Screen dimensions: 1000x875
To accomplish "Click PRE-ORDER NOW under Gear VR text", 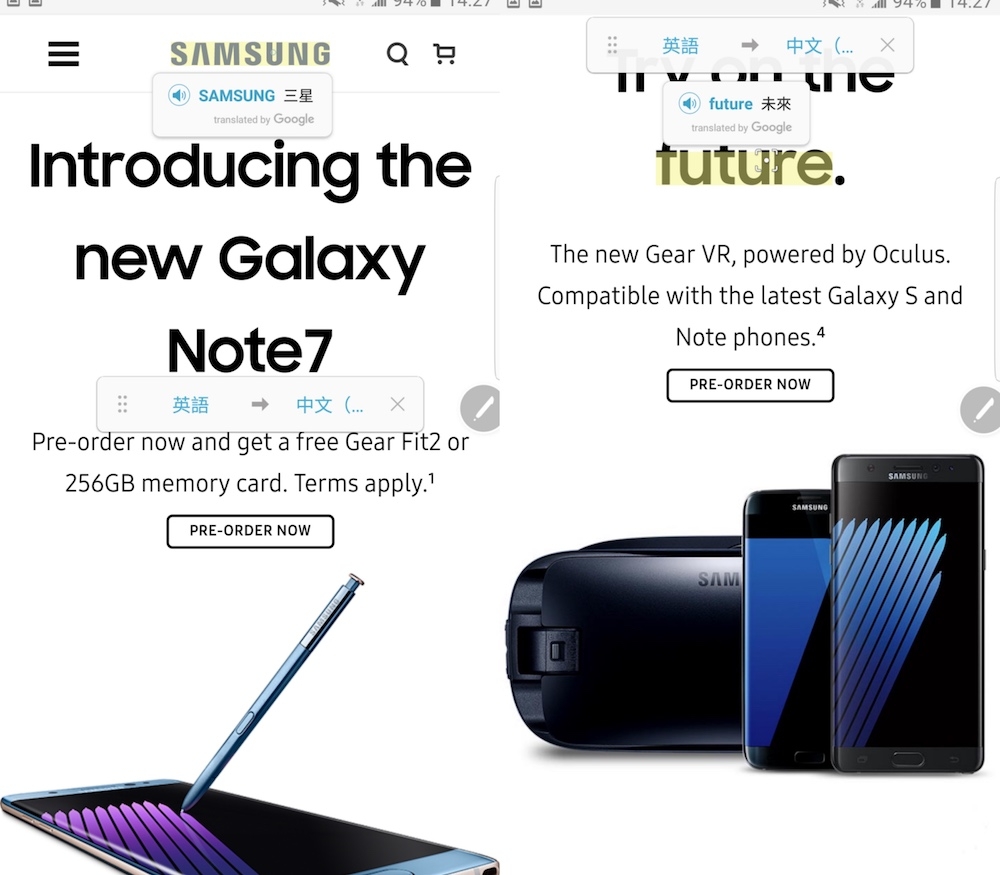I will (750, 385).
